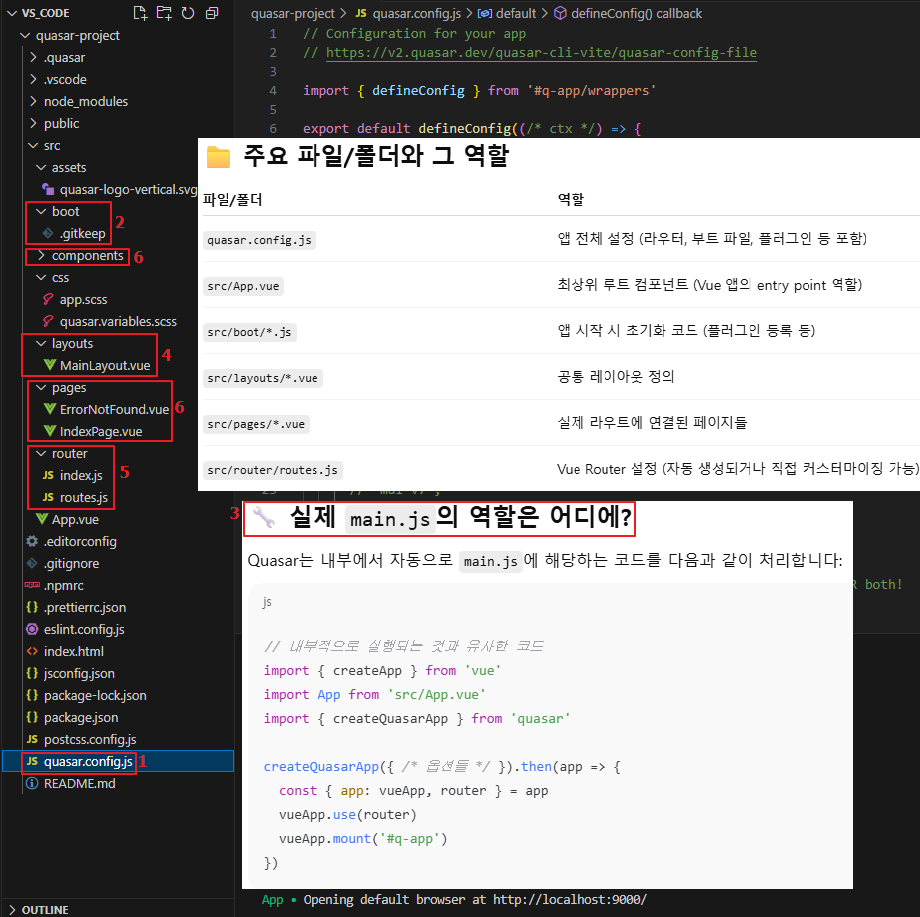Expand the OUTLINE section
The height and width of the screenshot is (917, 920).
(12, 909)
